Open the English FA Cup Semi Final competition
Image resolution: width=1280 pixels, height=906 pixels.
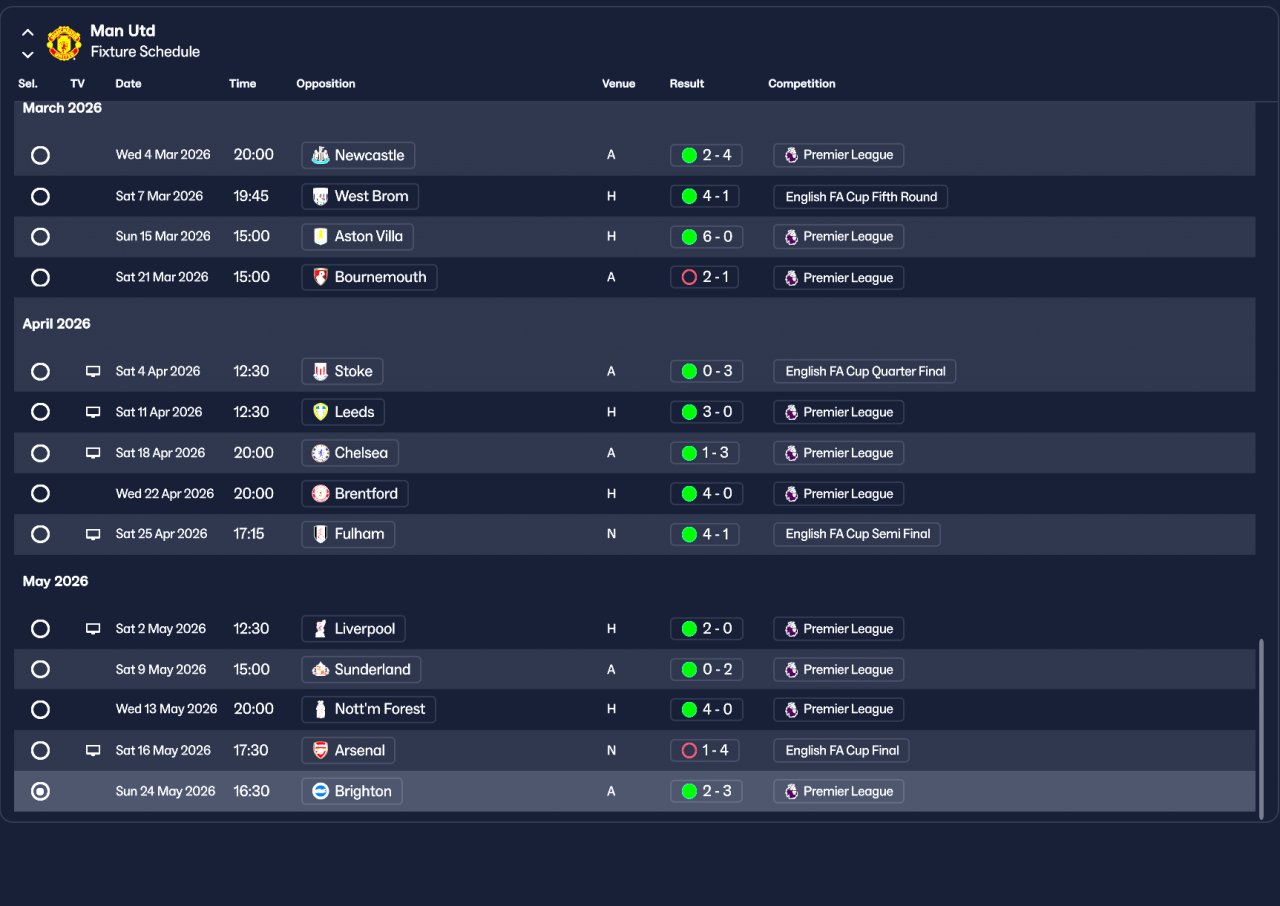[857, 534]
